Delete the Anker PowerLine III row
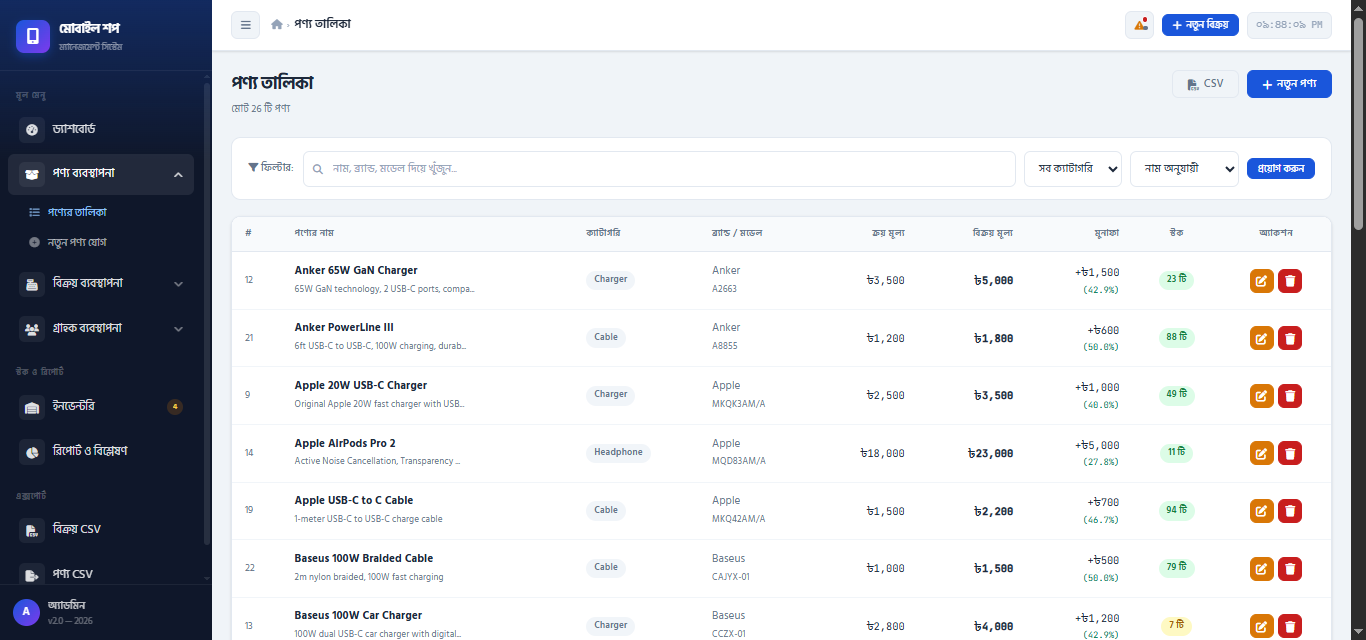Image resolution: width=1366 pixels, height=640 pixels. (1290, 338)
